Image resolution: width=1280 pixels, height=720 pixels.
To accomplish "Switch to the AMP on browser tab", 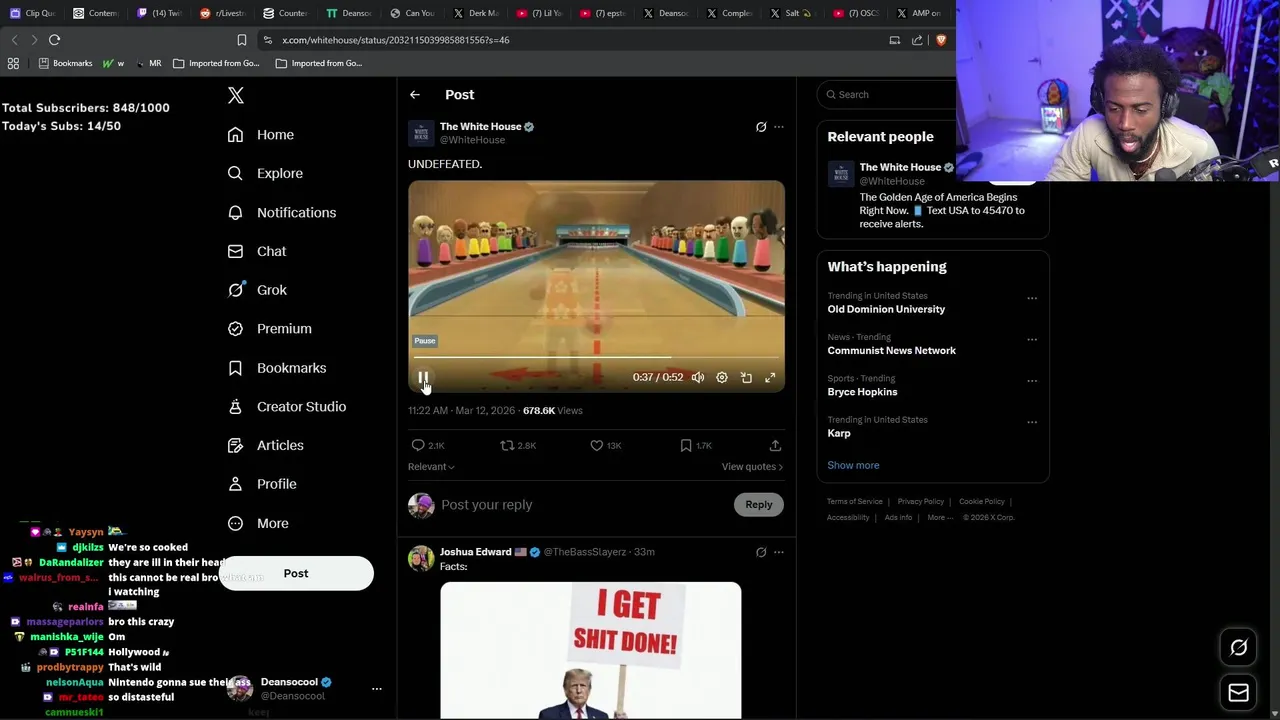I will (x=918, y=13).
